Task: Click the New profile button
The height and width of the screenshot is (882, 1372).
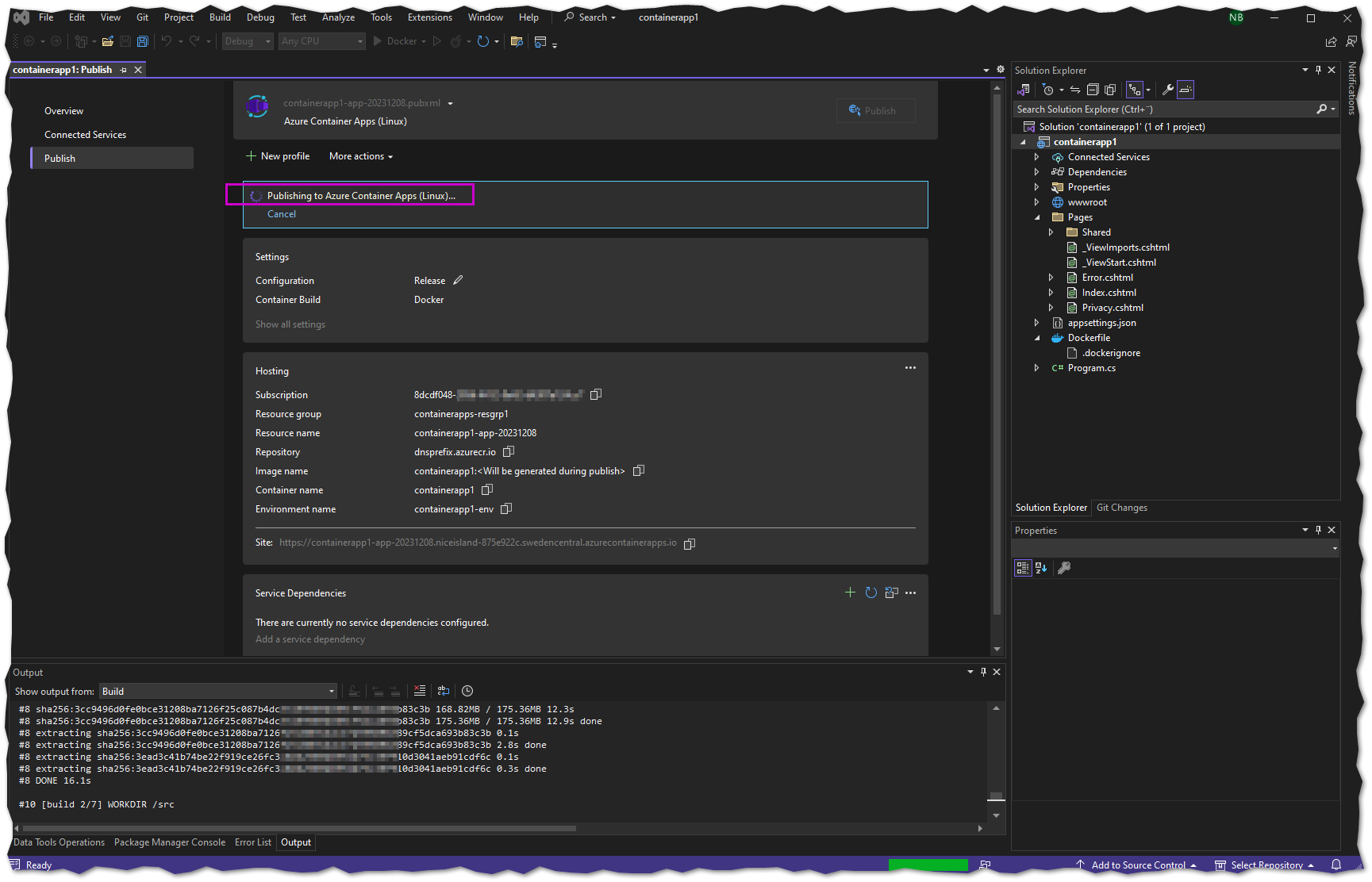Action: coord(278,156)
